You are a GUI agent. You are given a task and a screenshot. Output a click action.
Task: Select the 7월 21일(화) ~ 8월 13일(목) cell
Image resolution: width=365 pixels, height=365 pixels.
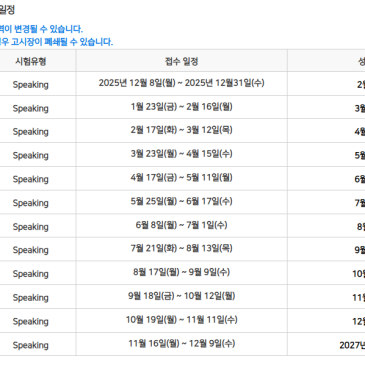pos(182,249)
